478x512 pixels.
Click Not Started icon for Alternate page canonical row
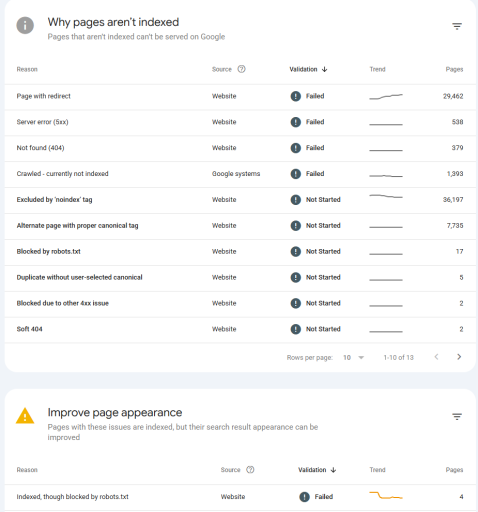tap(296, 226)
